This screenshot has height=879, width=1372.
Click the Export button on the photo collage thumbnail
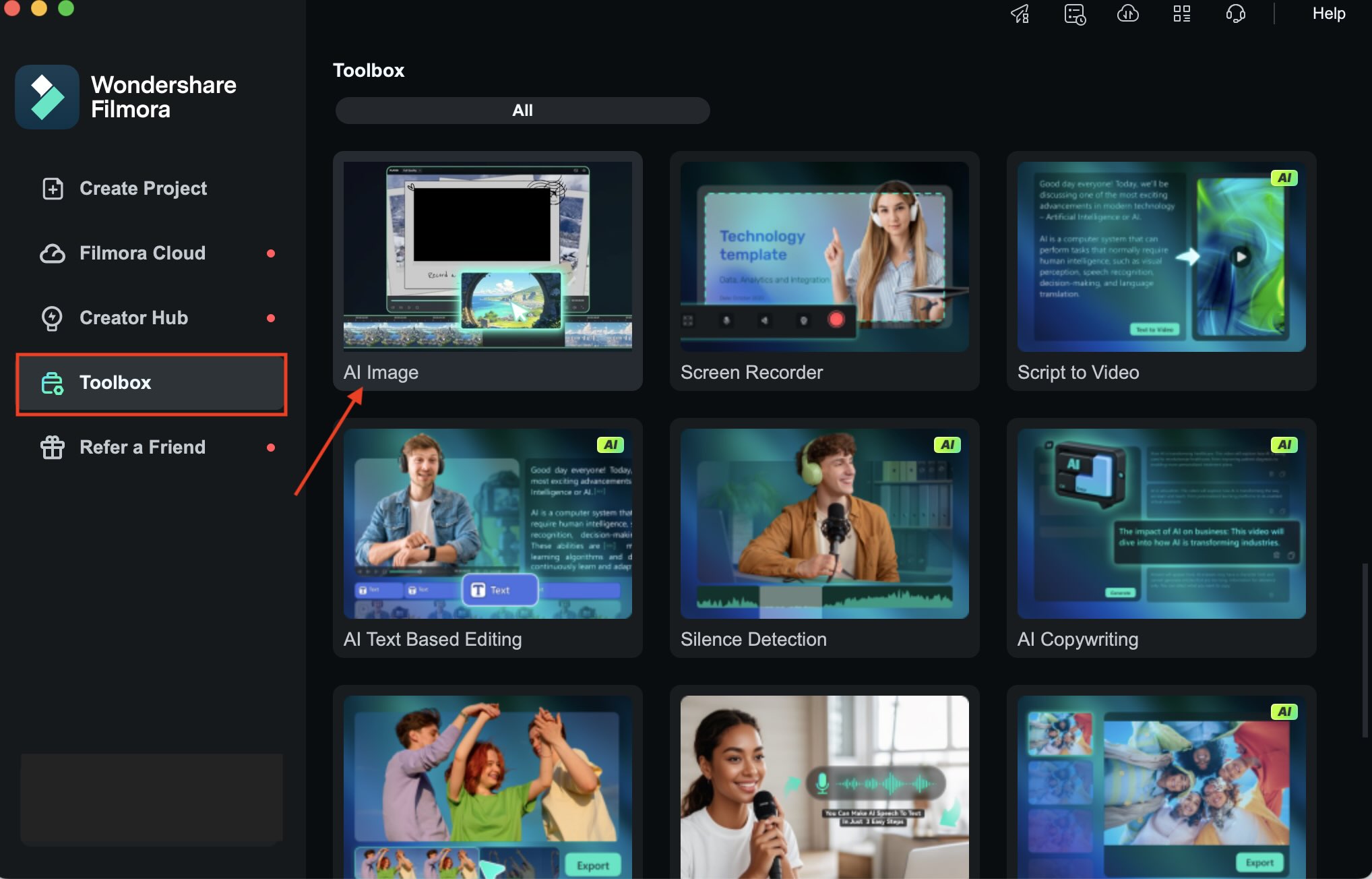click(1259, 862)
